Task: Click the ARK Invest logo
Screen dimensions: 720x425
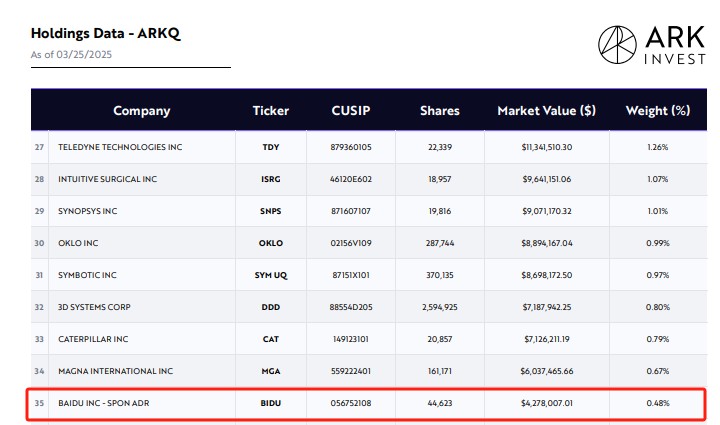Action: point(652,45)
